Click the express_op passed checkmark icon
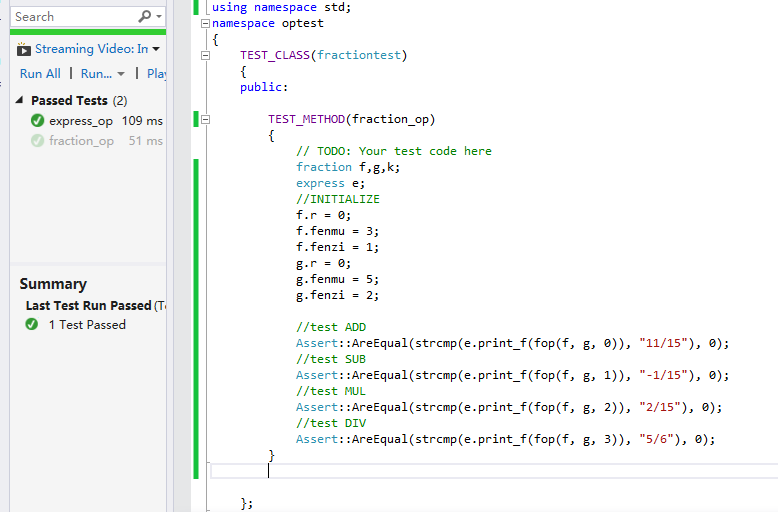 tap(37, 121)
